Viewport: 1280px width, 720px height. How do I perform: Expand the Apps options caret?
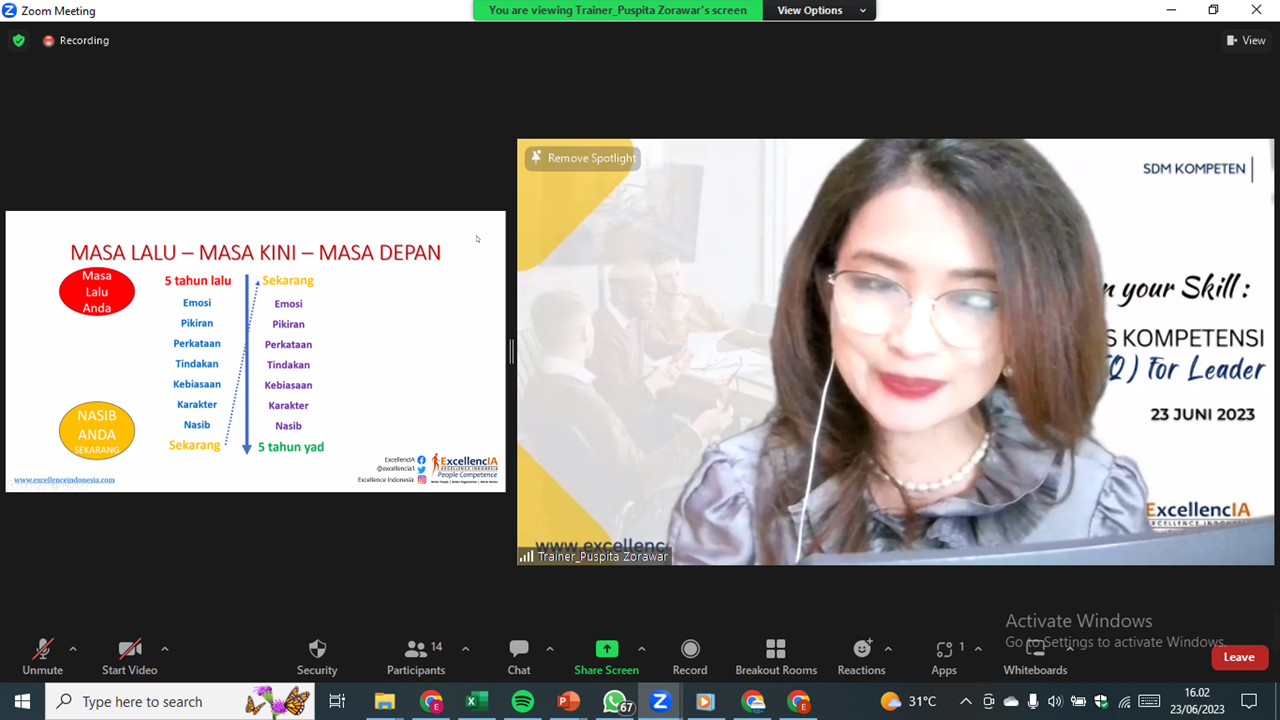tap(978, 649)
